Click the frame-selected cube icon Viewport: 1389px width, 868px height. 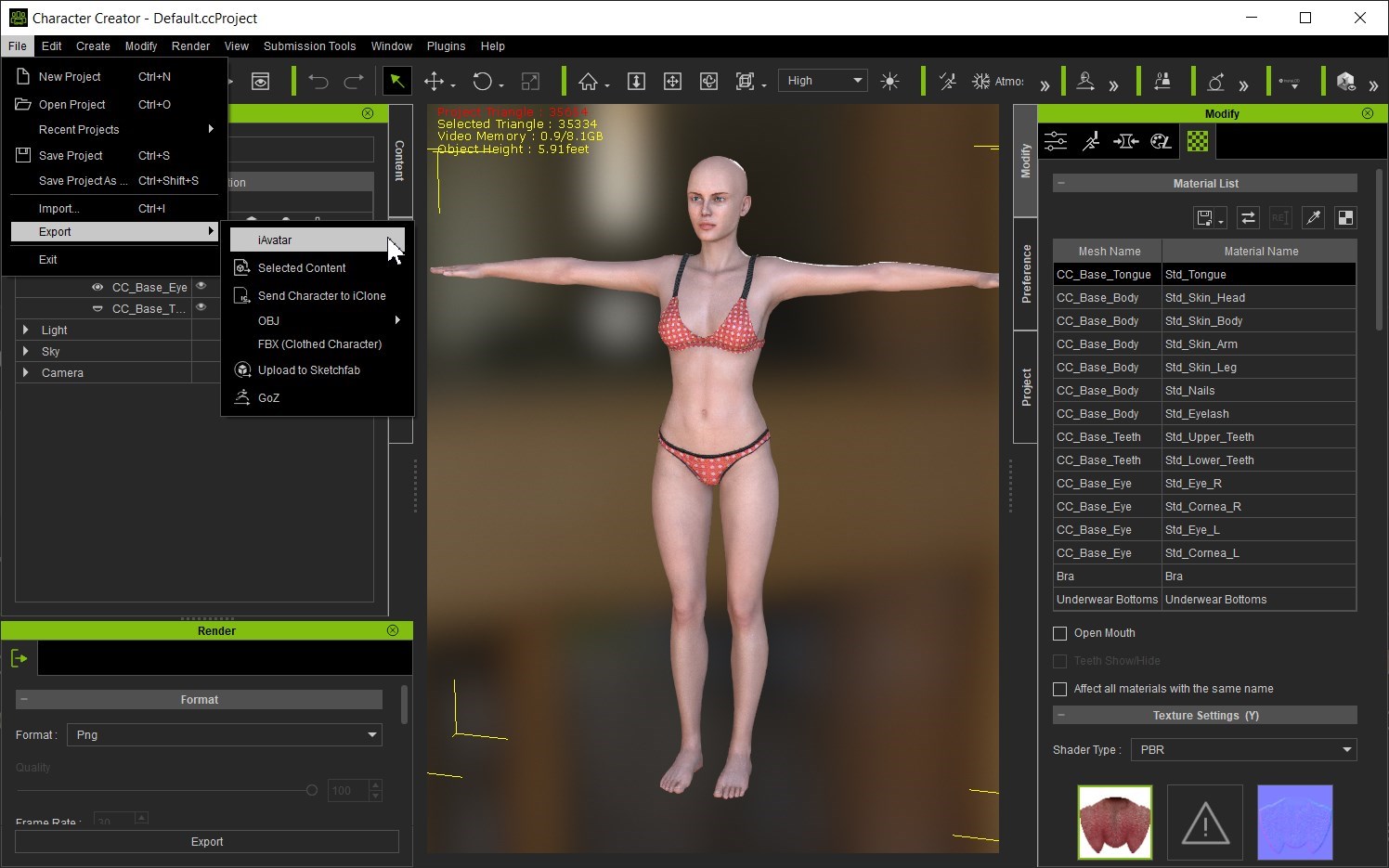coord(745,82)
